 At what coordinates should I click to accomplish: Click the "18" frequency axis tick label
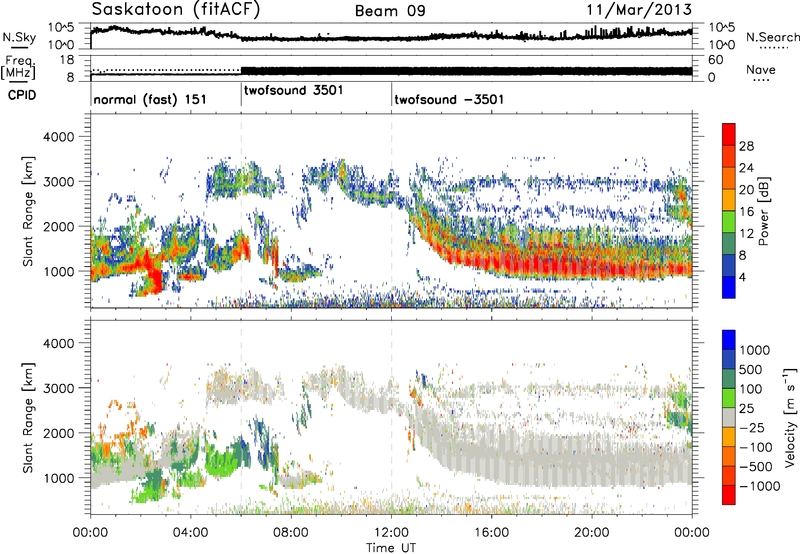click(67, 60)
